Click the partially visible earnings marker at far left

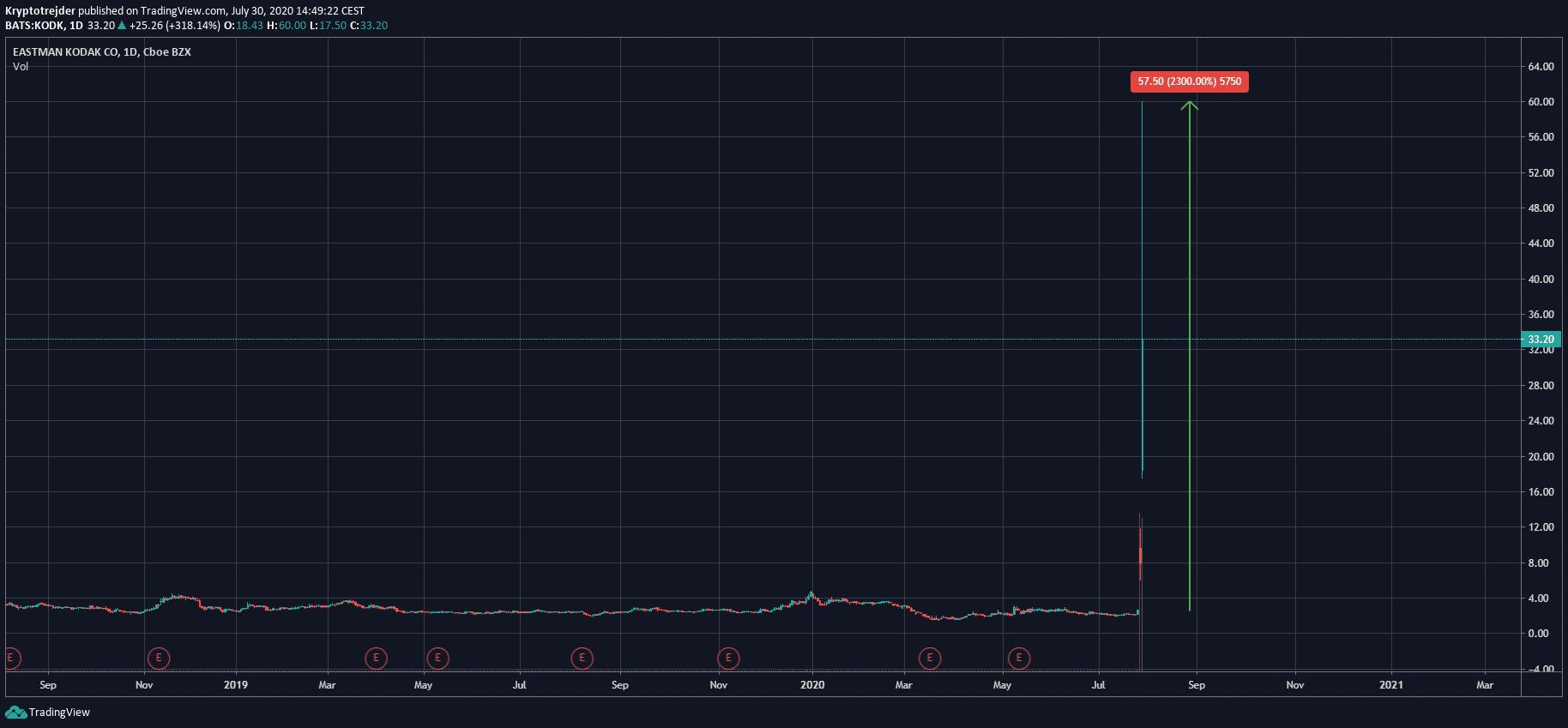(11, 658)
